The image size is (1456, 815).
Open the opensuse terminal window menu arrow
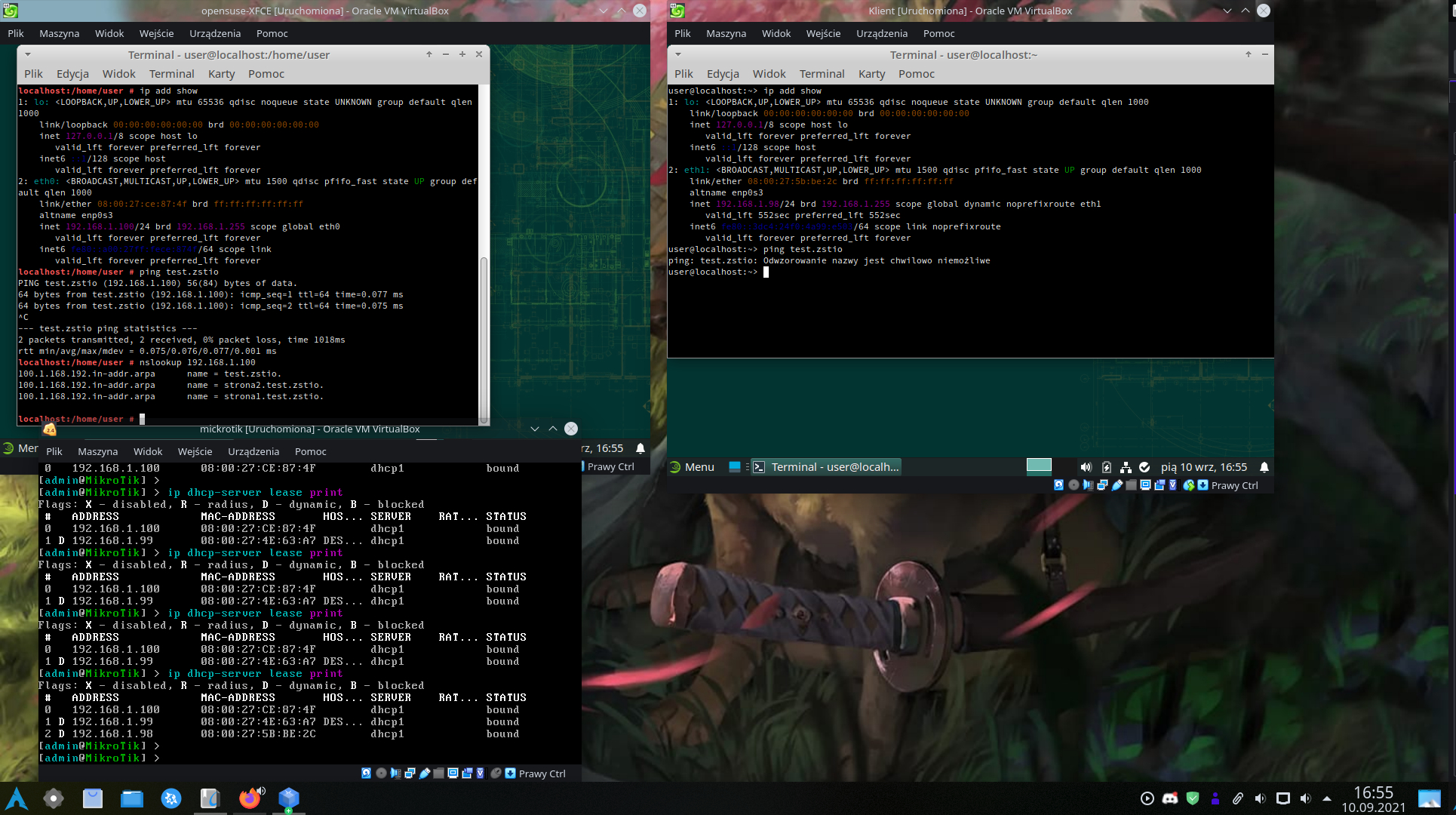(x=28, y=54)
